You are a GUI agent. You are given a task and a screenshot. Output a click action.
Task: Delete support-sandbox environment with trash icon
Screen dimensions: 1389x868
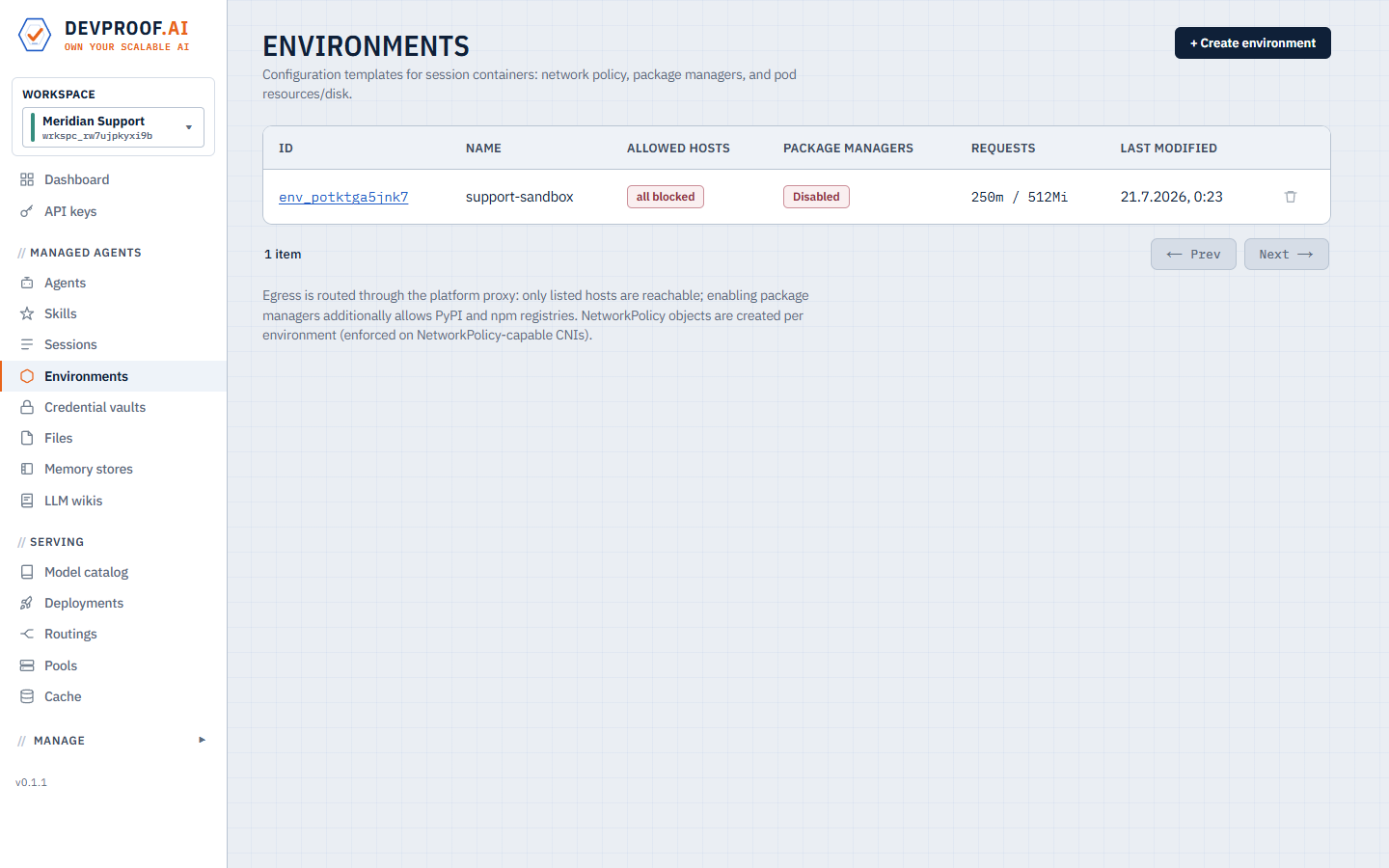(x=1291, y=197)
